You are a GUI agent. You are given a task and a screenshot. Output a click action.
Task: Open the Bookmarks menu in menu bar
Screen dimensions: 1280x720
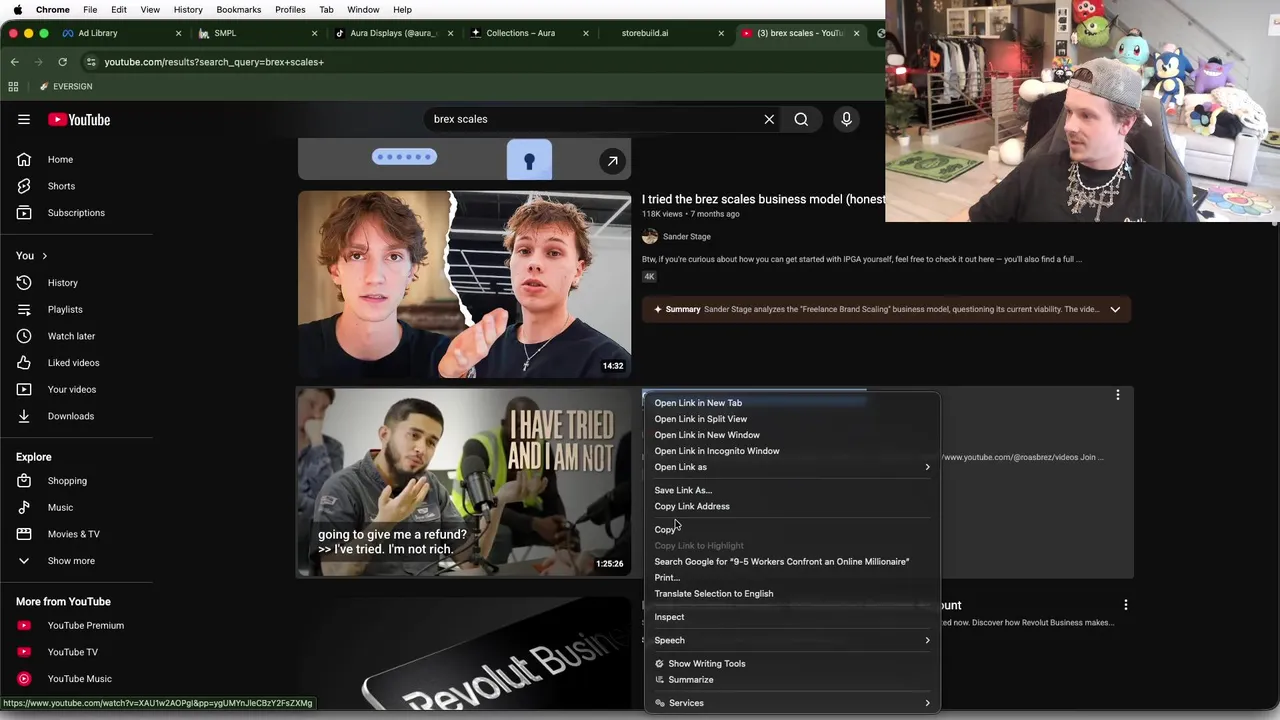(x=239, y=10)
